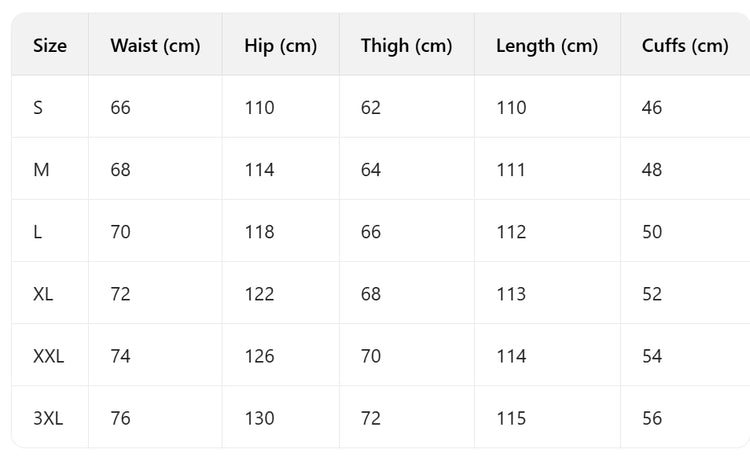Click the Cuffs (cm) column header
Viewport: 750px width, 464px height.
[685, 45]
